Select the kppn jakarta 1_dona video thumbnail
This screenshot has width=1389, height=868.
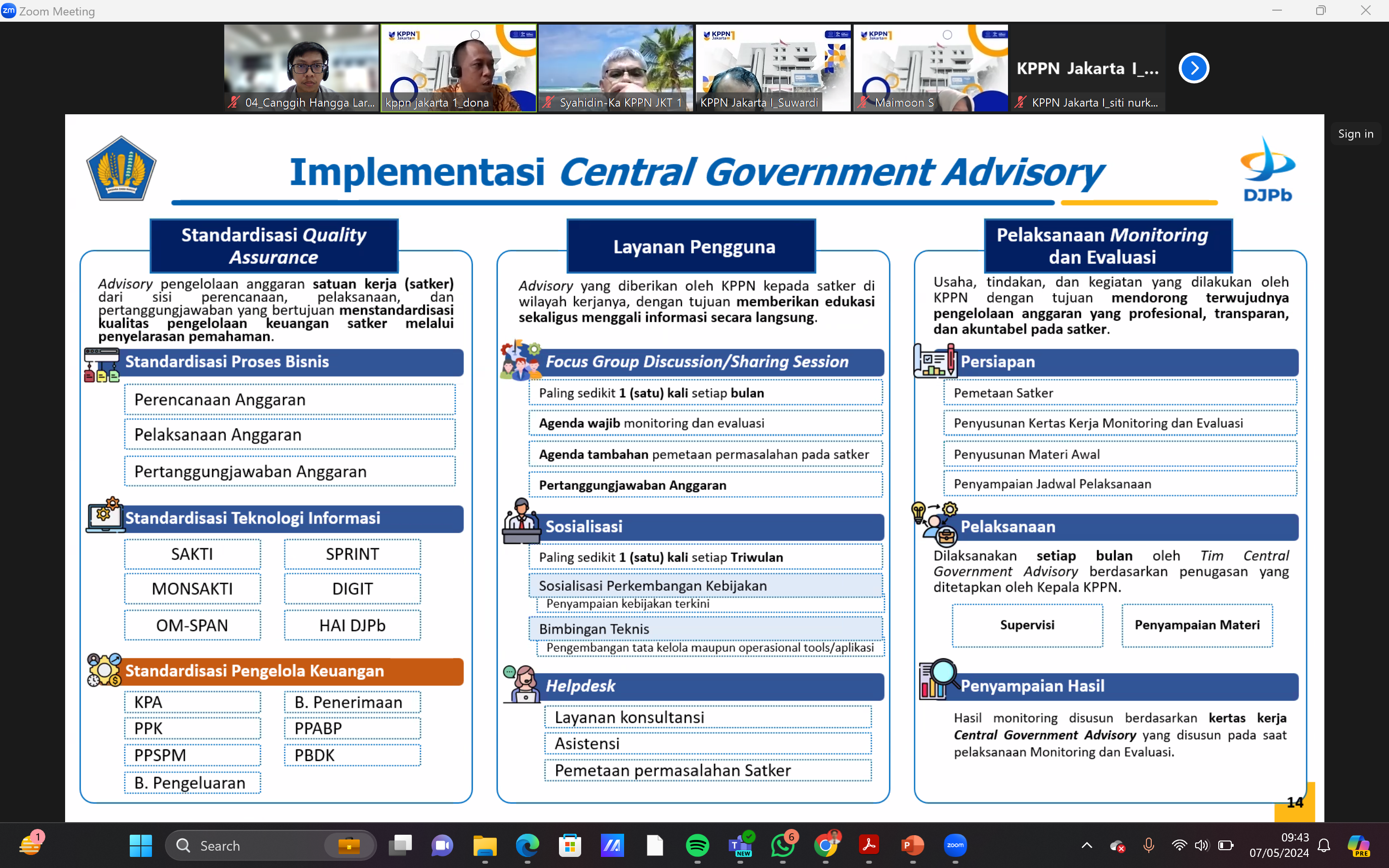pos(459,68)
